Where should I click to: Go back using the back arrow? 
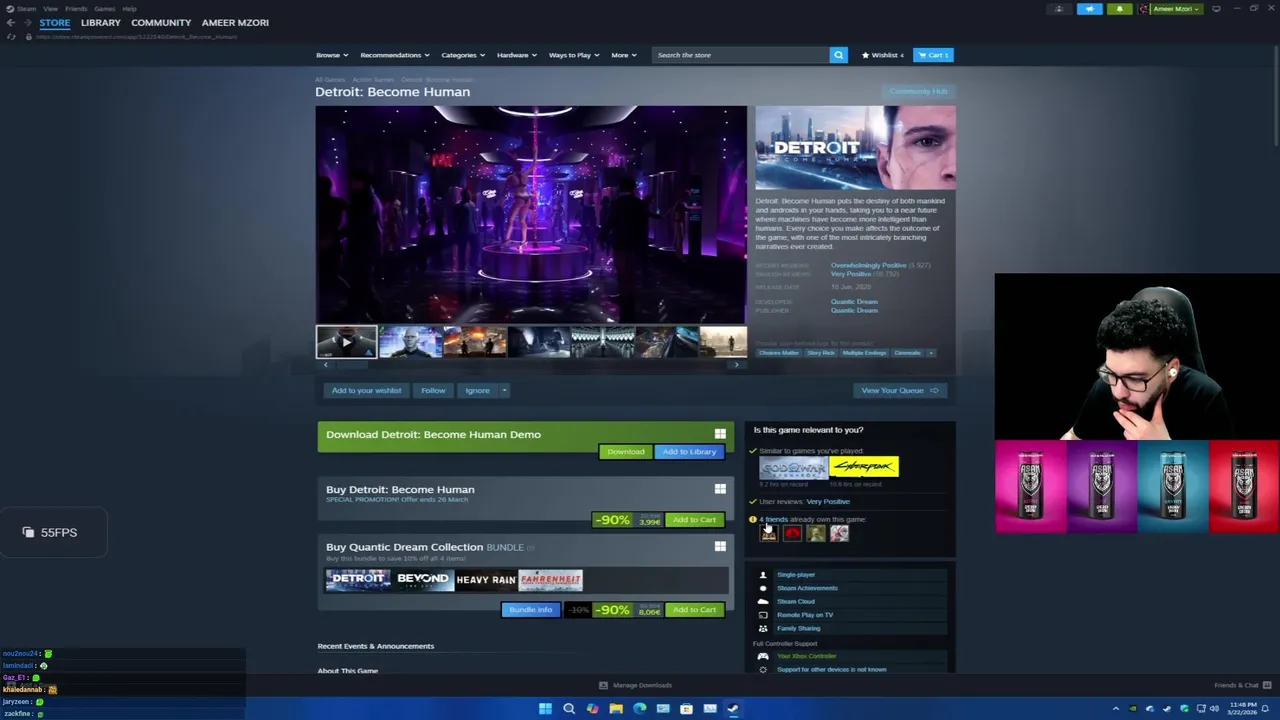[10, 22]
